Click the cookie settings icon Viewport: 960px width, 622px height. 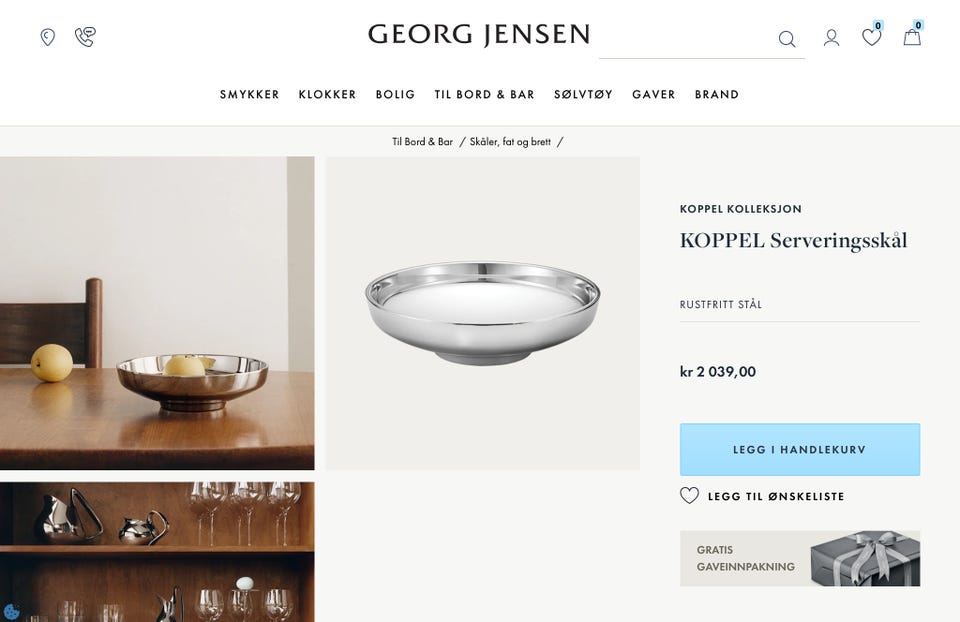click(11, 611)
